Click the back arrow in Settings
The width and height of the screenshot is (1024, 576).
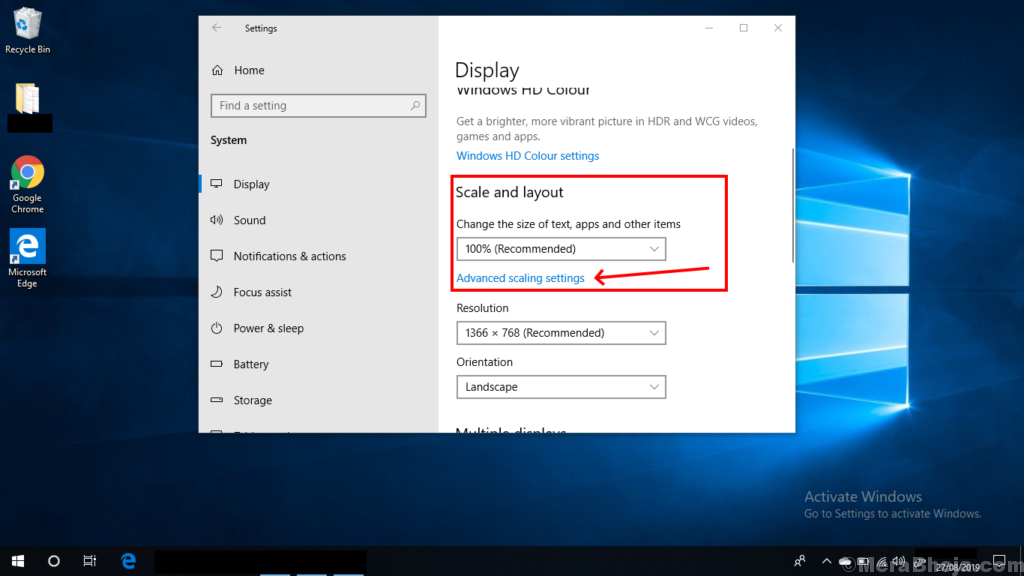216,28
